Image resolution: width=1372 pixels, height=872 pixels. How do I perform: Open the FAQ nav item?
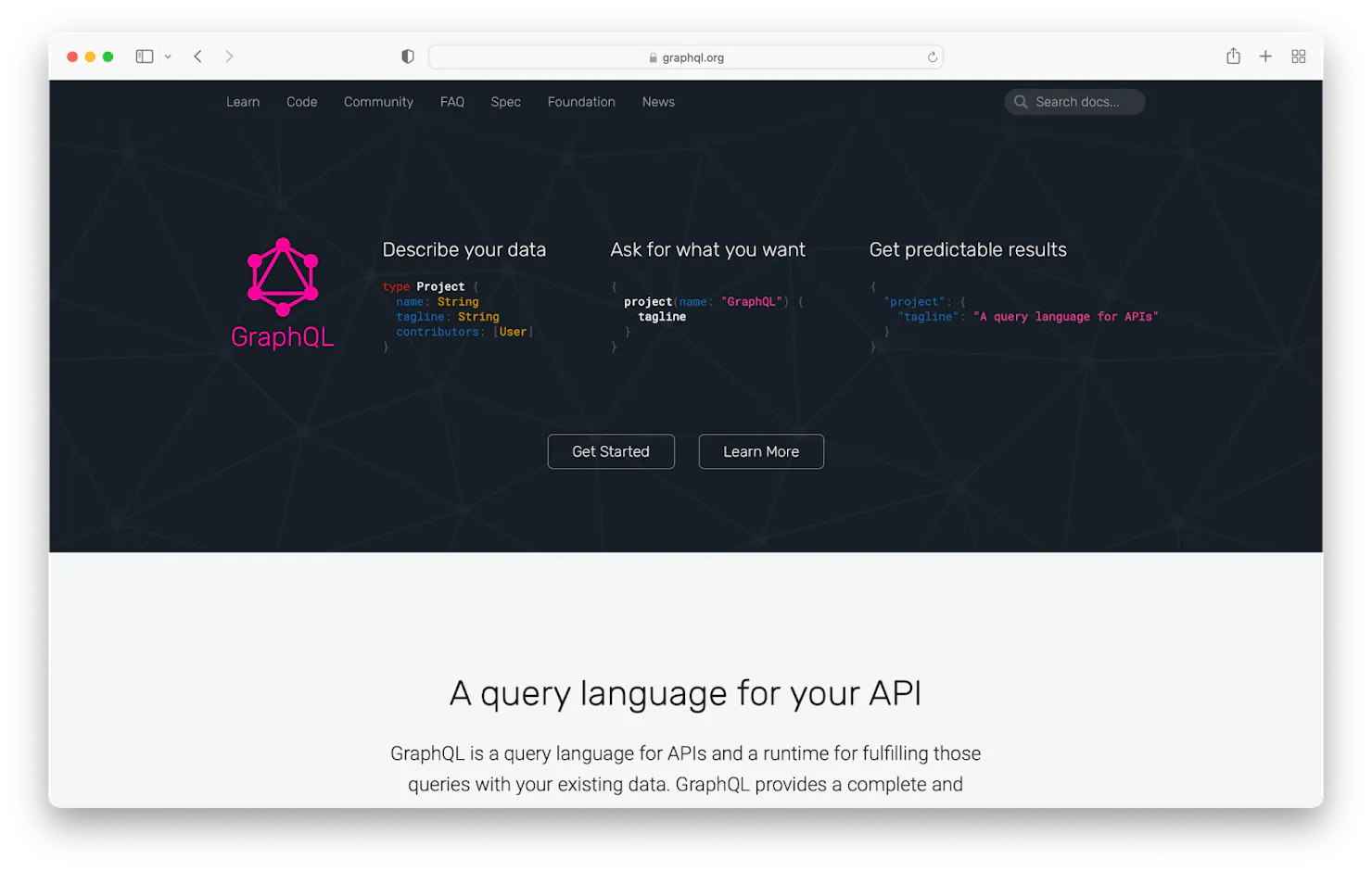[x=452, y=102]
